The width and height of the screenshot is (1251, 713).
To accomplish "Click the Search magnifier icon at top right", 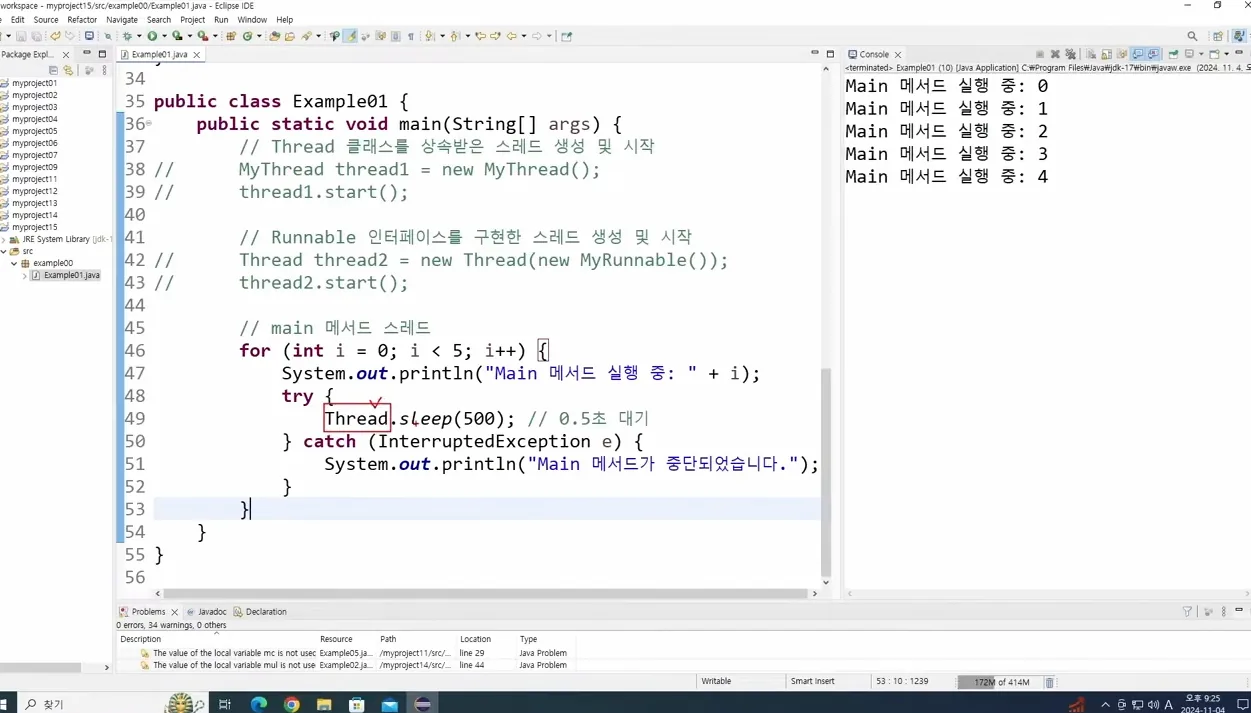I will (1192, 36).
